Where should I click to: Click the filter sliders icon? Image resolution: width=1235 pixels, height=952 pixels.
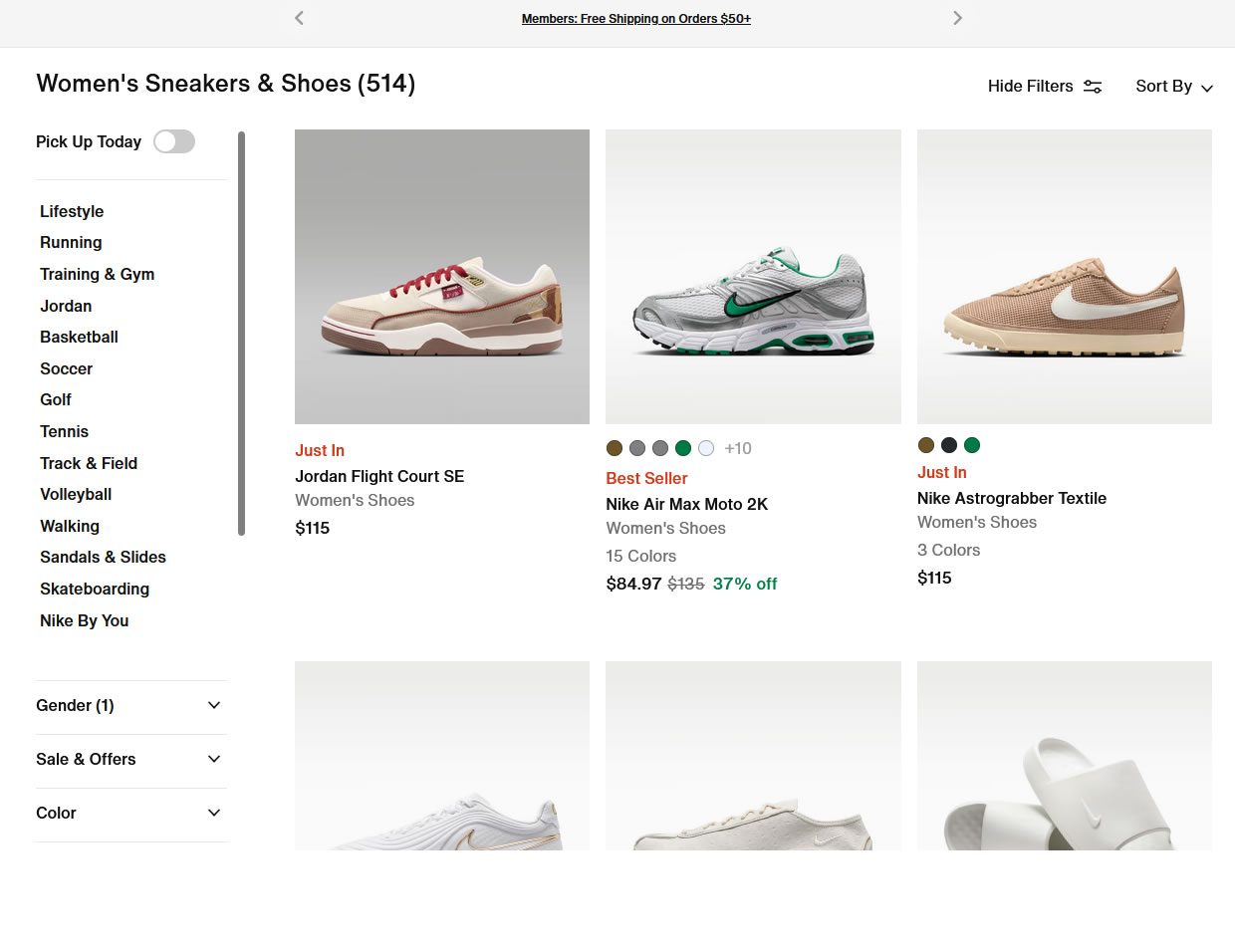click(x=1093, y=87)
